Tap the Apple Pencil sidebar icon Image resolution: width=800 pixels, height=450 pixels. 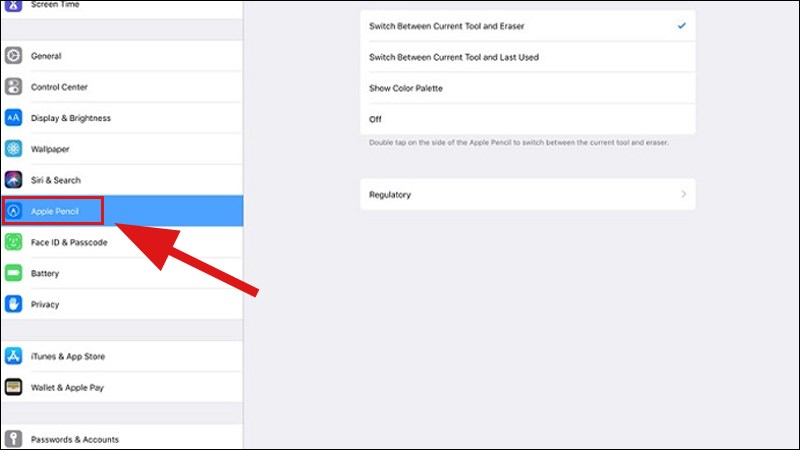14,211
